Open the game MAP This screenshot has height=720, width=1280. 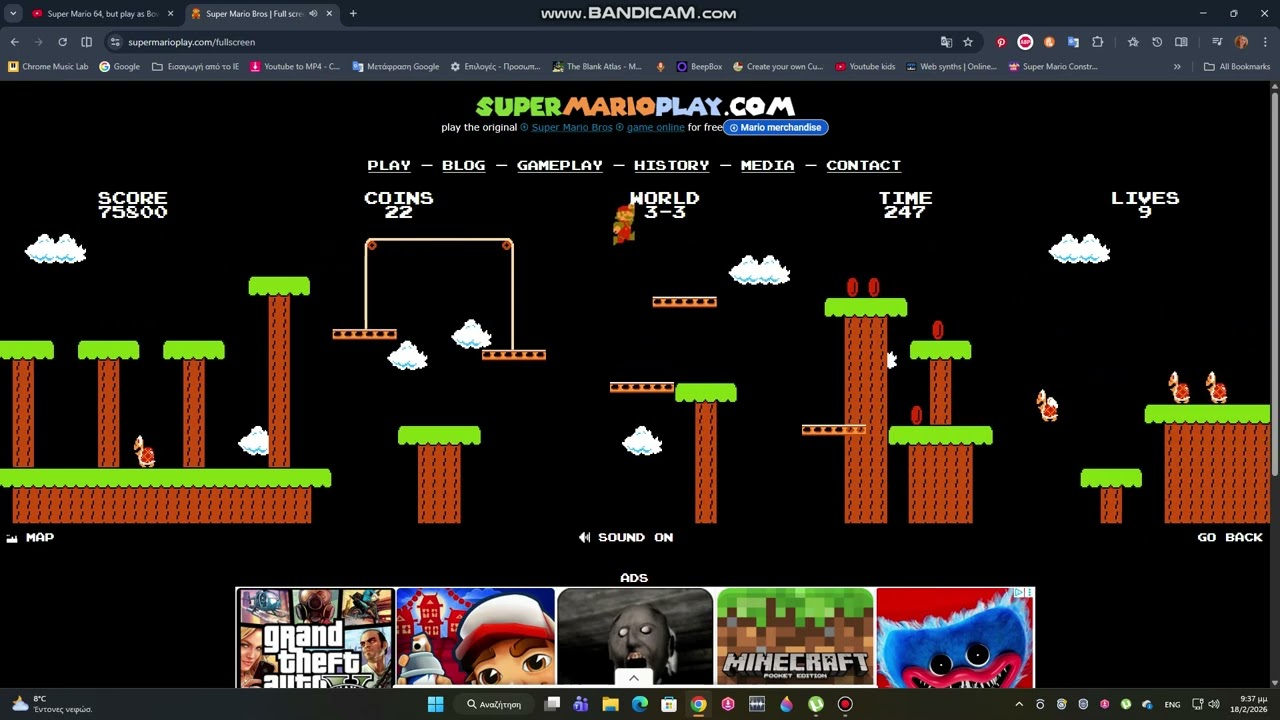click(30, 537)
